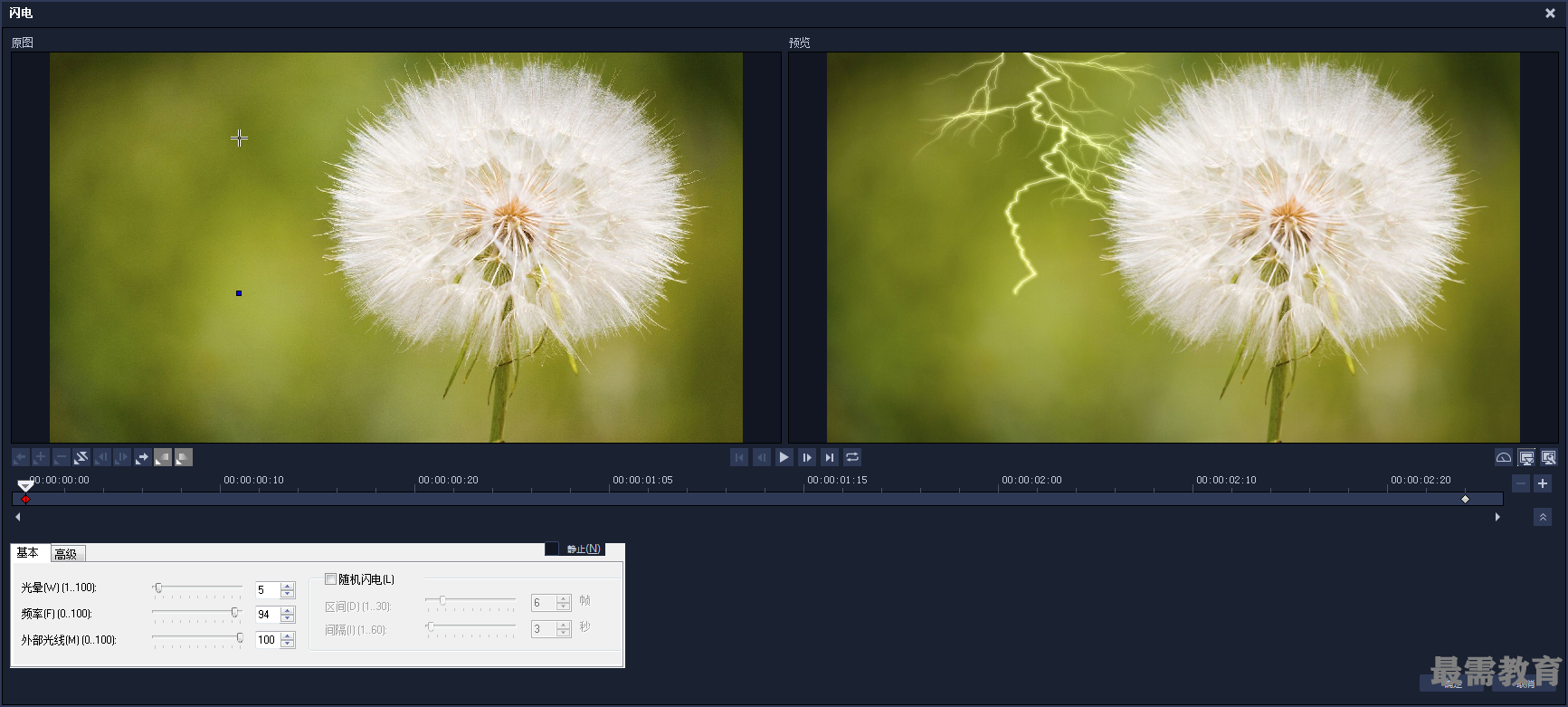Zoom out the timeline with minus button
This screenshot has height=707, width=1568.
click(1521, 483)
